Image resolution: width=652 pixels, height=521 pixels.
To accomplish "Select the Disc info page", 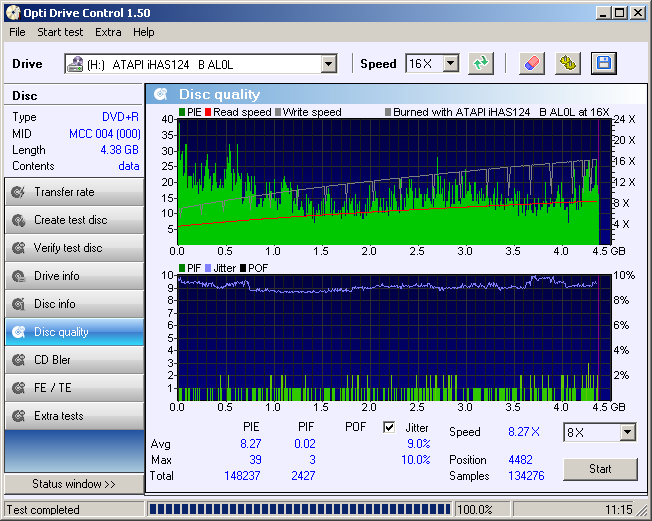I will (74, 304).
